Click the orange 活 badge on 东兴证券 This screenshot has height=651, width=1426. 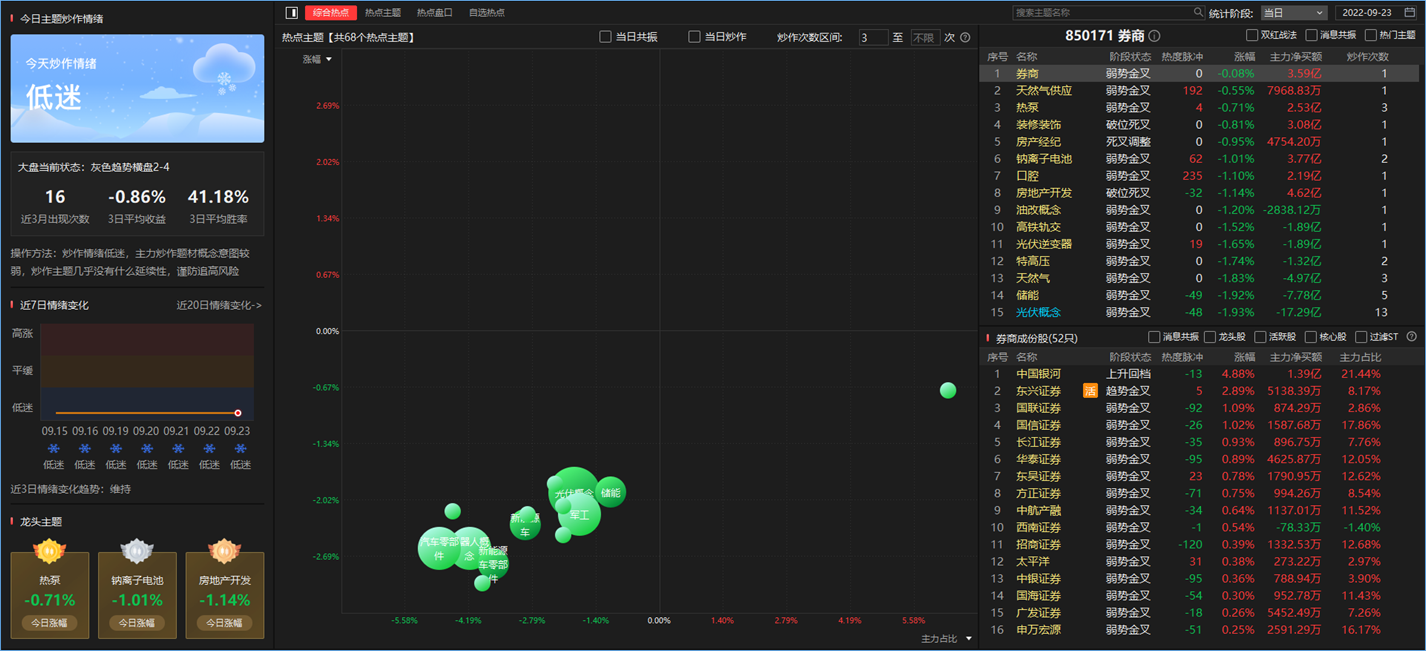1091,391
